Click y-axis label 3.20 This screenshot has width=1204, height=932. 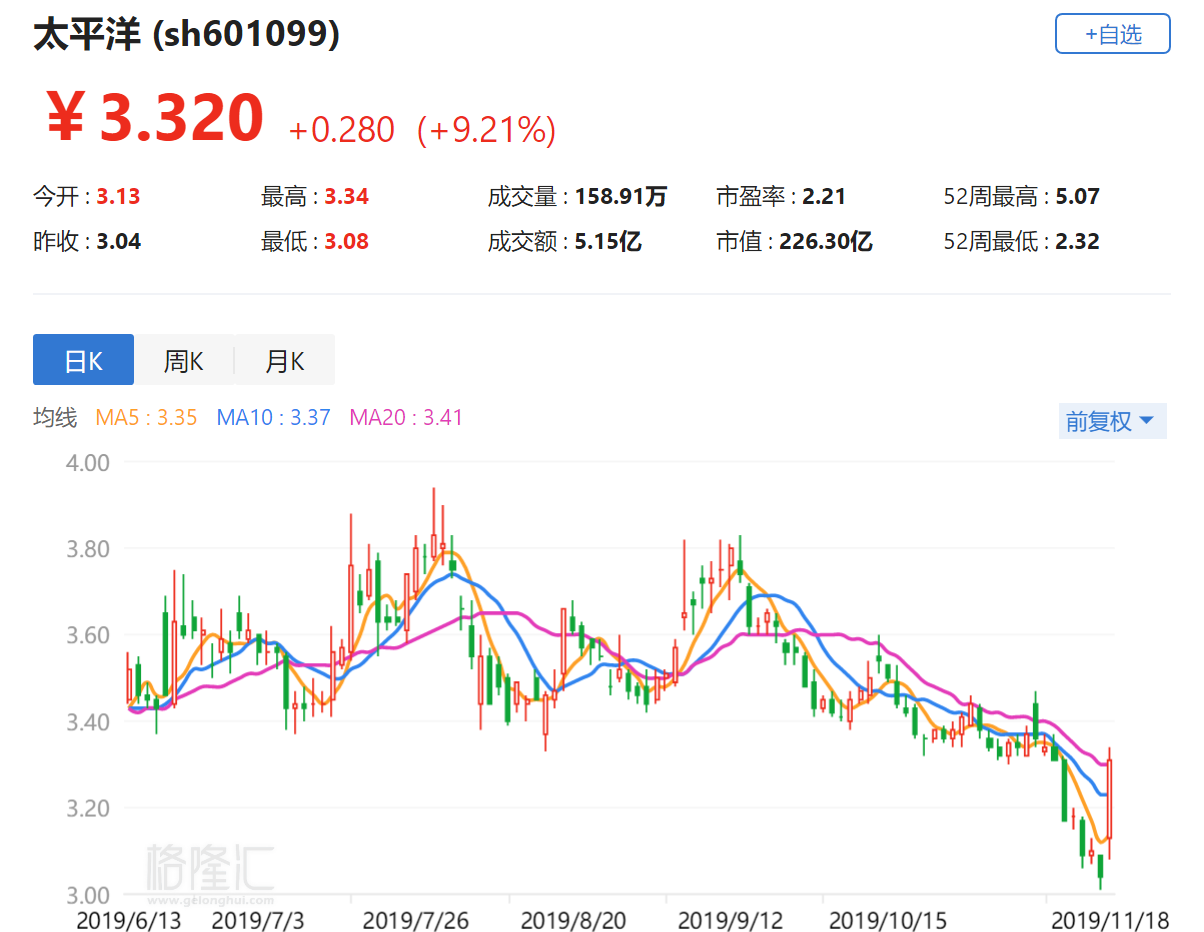[89, 808]
